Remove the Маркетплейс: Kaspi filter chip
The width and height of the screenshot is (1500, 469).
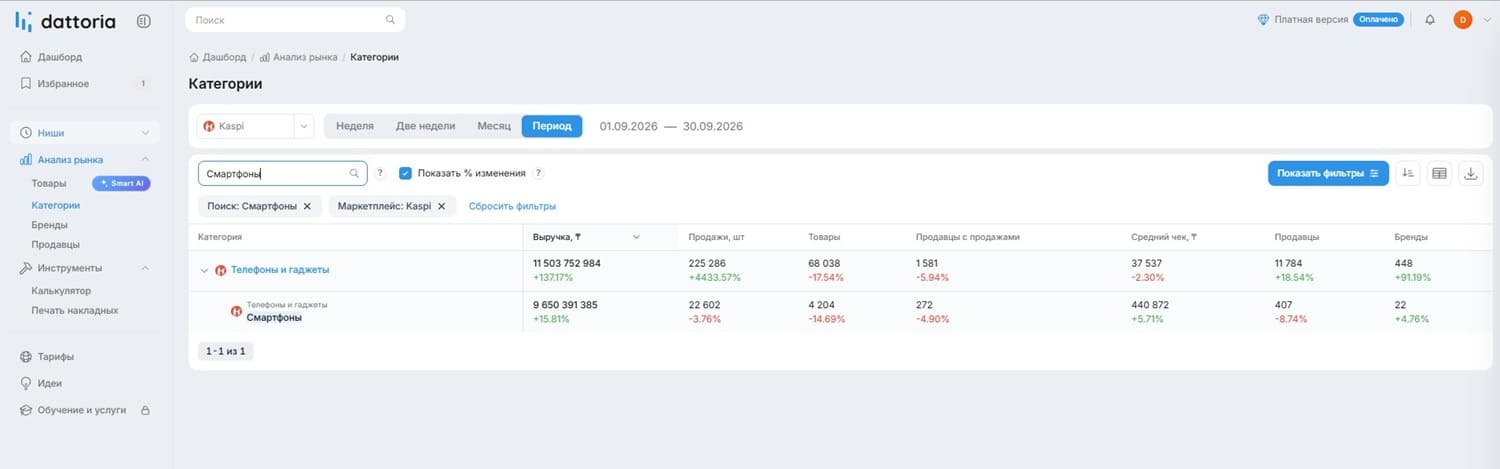coord(441,206)
